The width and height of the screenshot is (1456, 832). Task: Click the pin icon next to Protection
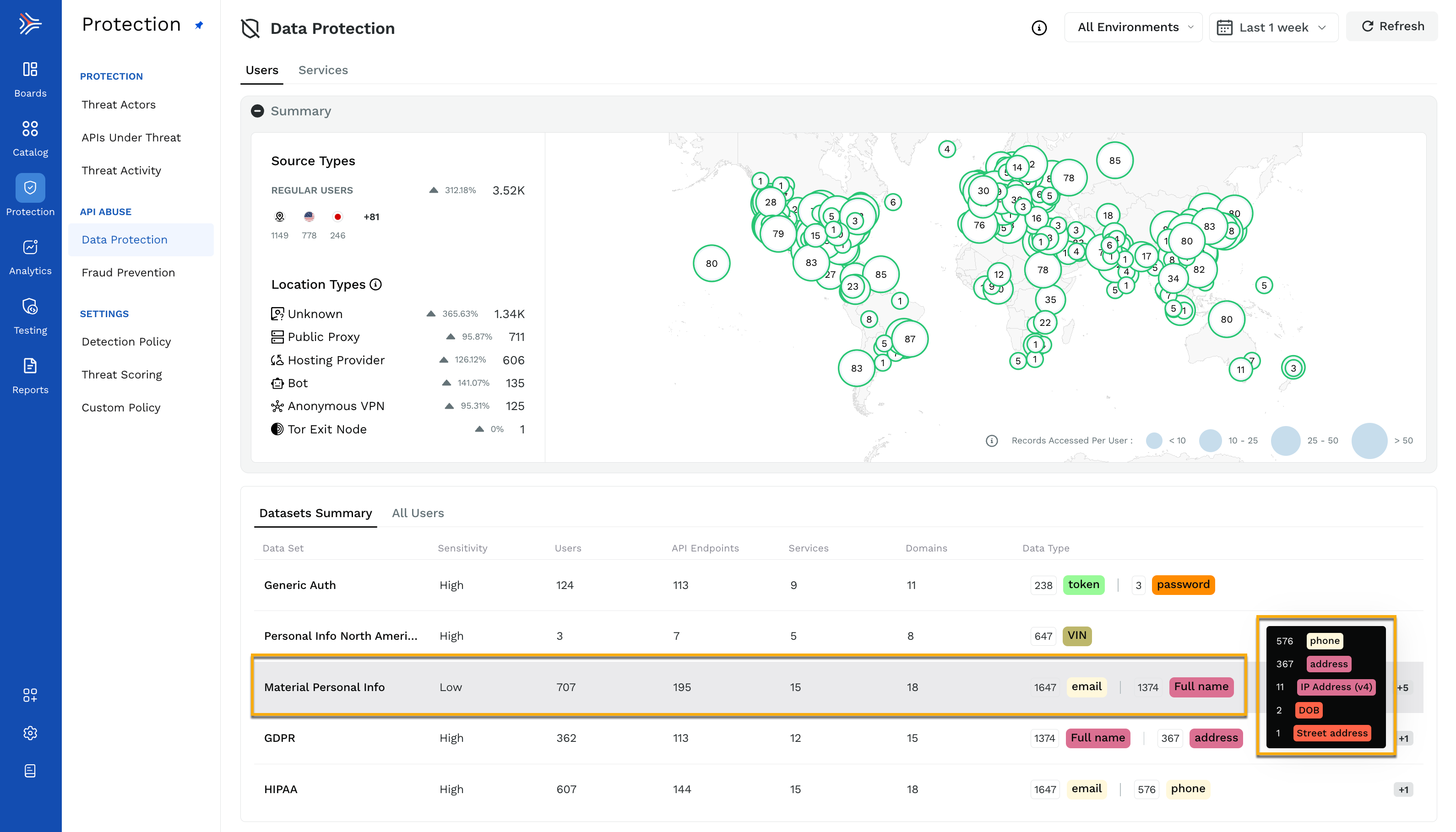coord(199,25)
